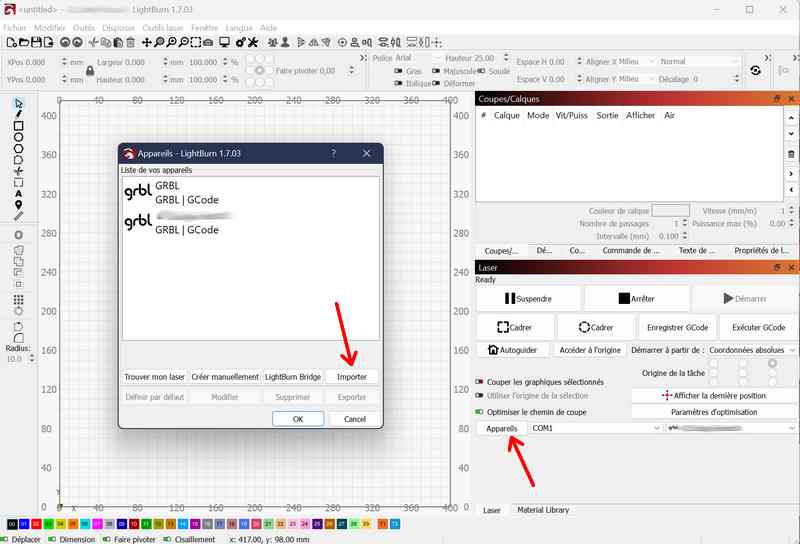Choose the rectangle drawing tool
Viewport: 800px width, 544px height.
point(18,126)
